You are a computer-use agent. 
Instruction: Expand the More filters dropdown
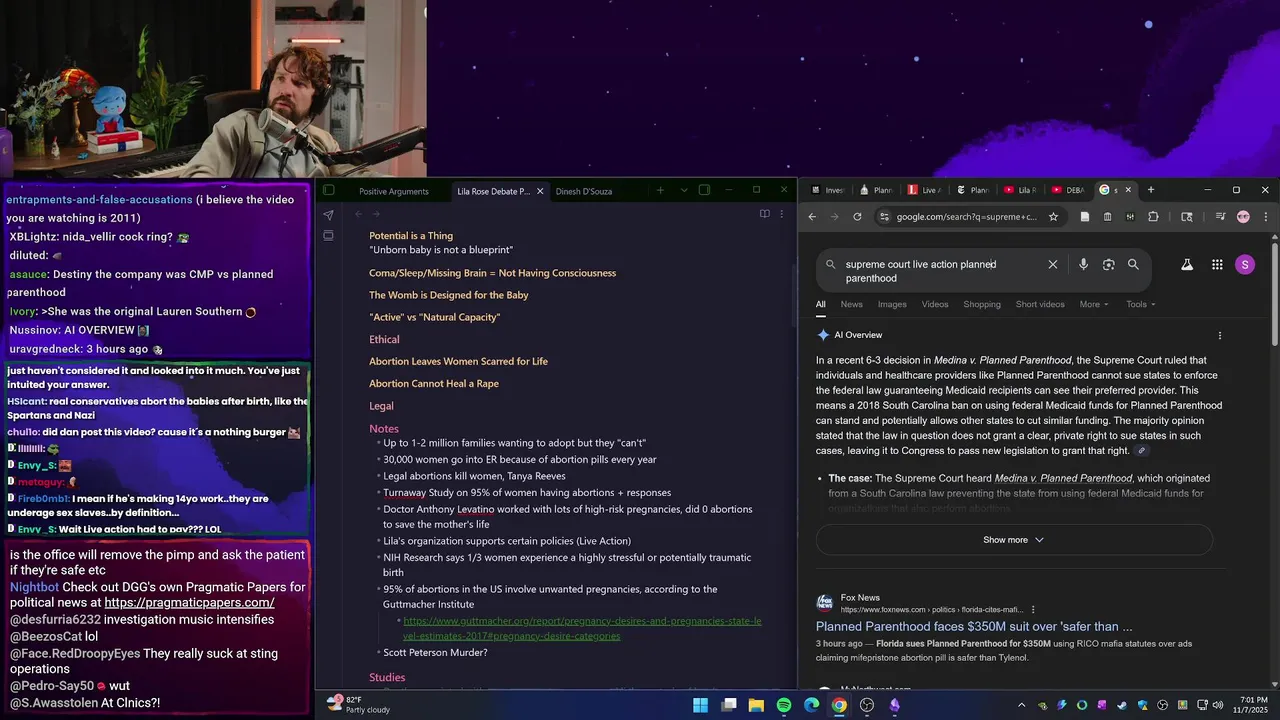[x=1093, y=304]
